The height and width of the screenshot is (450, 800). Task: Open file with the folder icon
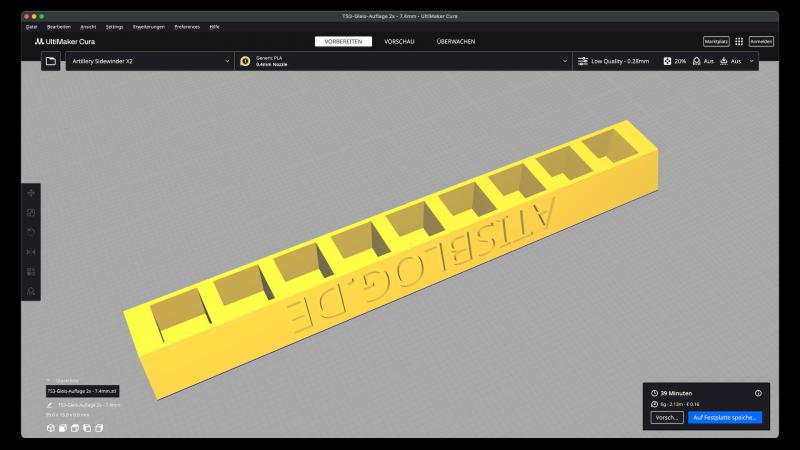[51, 61]
